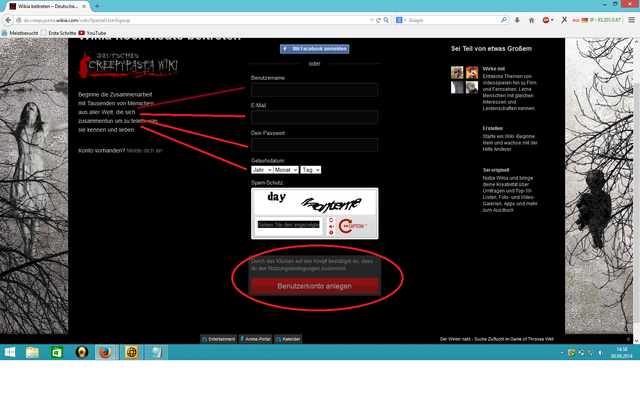Open a new browser tab with plus

click(x=97, y=6)
